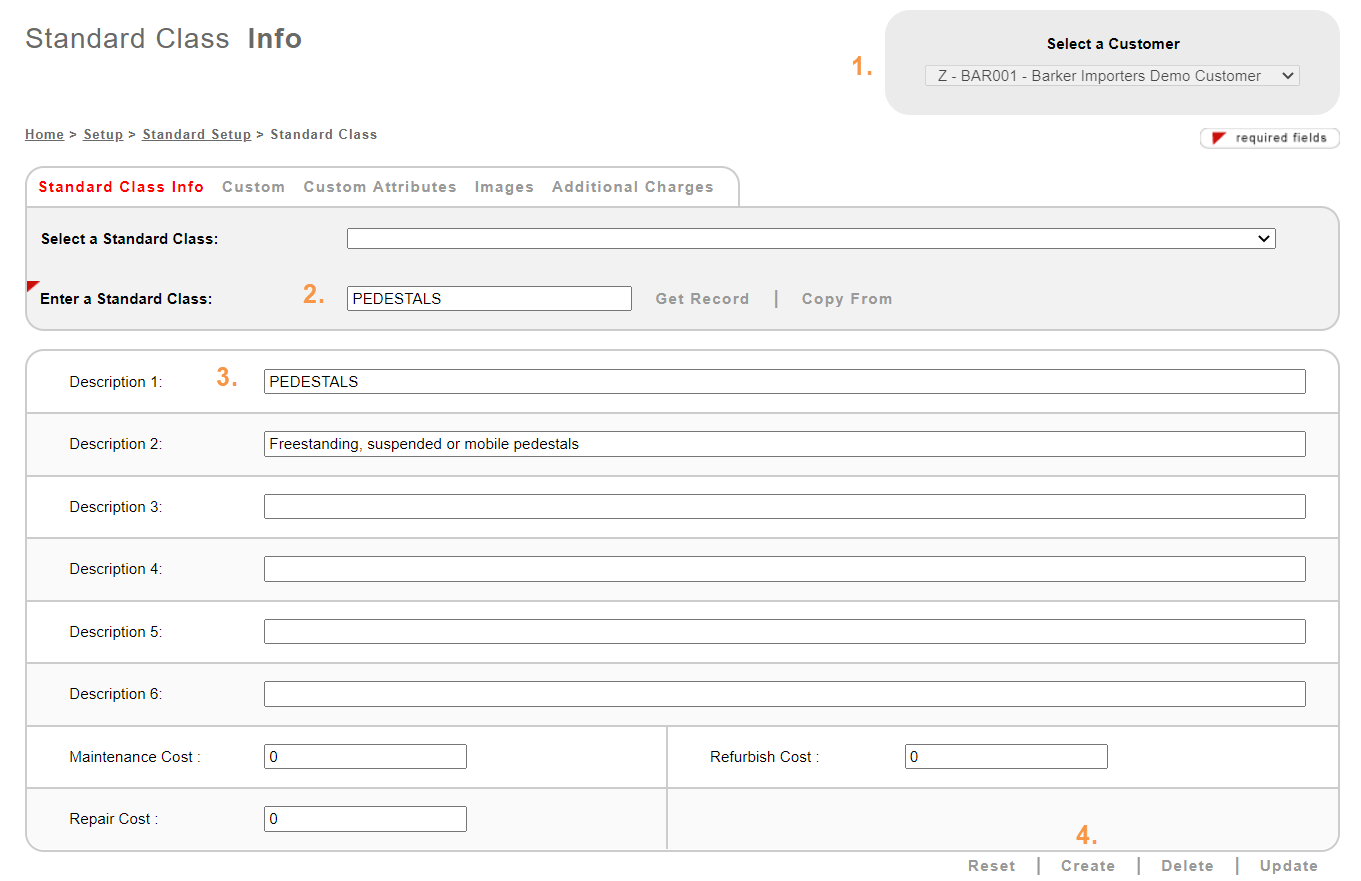Navigate to Setup breadcrumb link

tap(103, 135)
